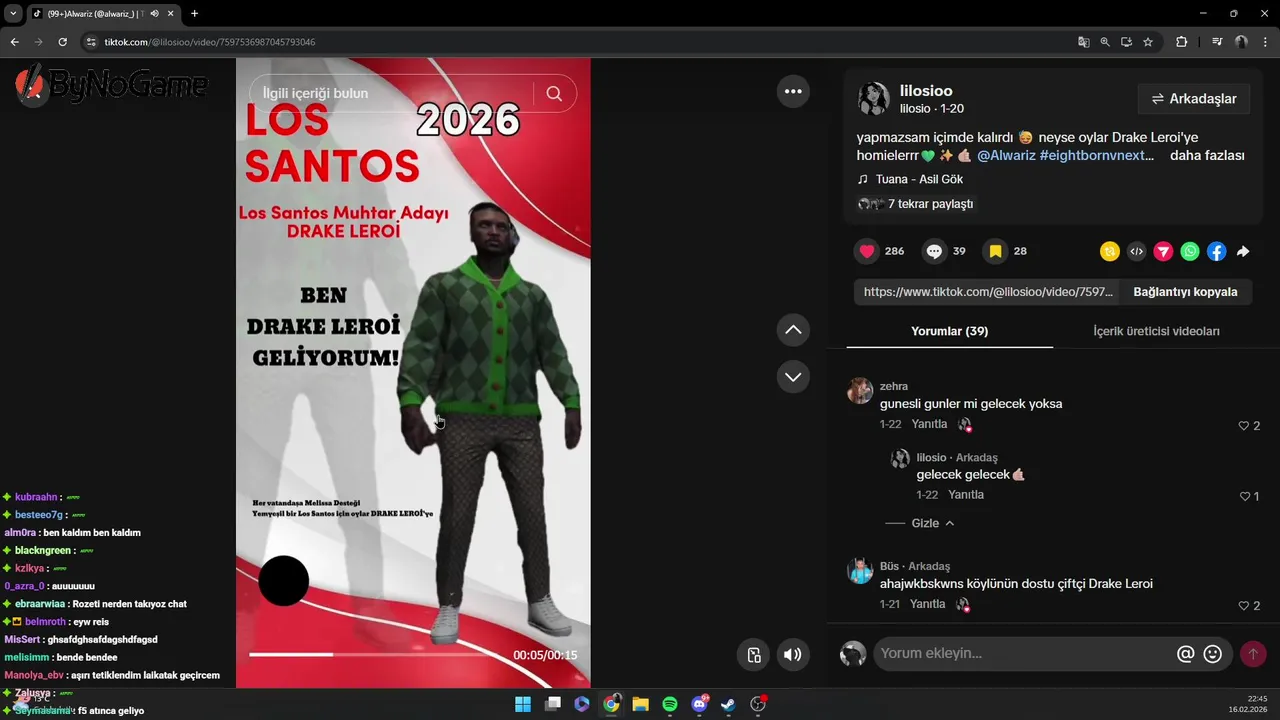Open the @Alwariz mention link
Viewport: 1280px width, 720px height.
[x=1006, y=156]
